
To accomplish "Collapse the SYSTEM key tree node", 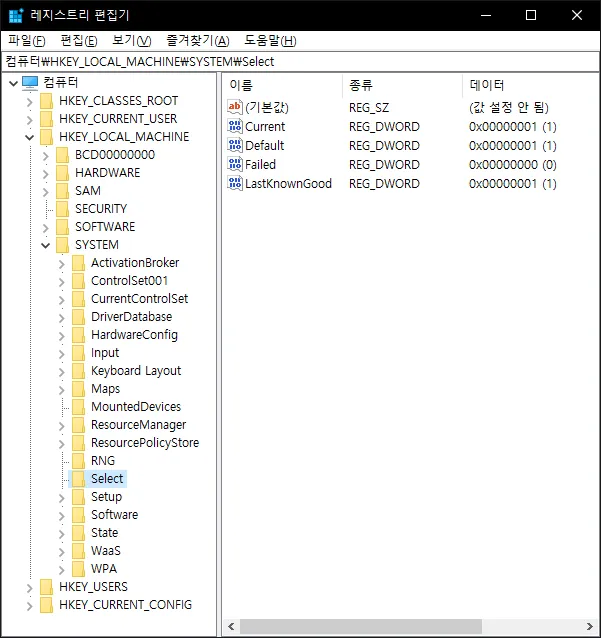I will pos(46,245).
